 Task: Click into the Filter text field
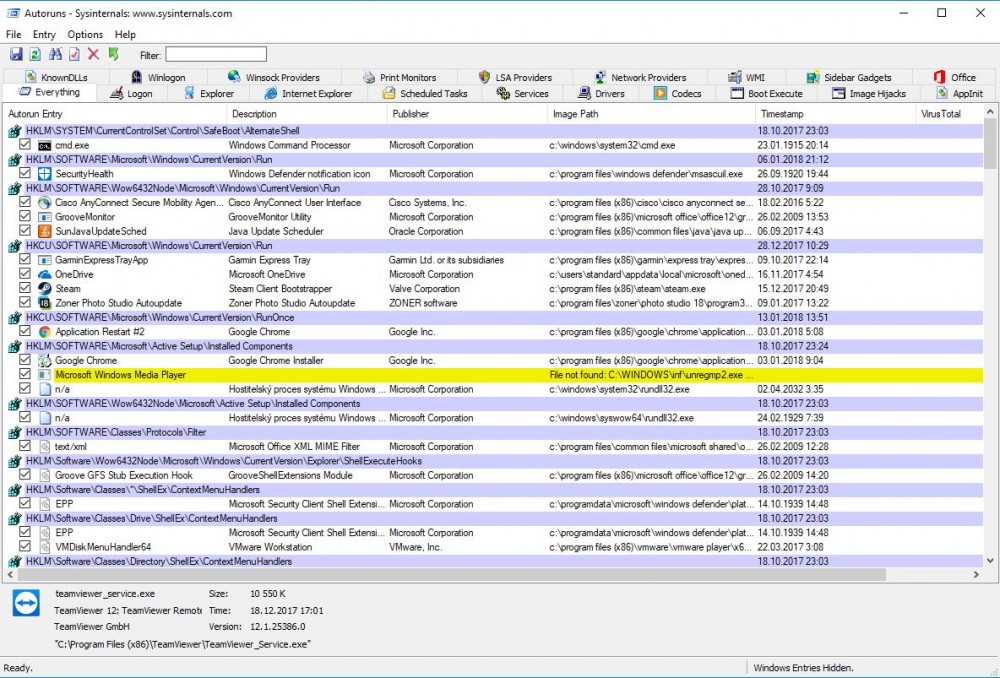click(x=216, y=54)
